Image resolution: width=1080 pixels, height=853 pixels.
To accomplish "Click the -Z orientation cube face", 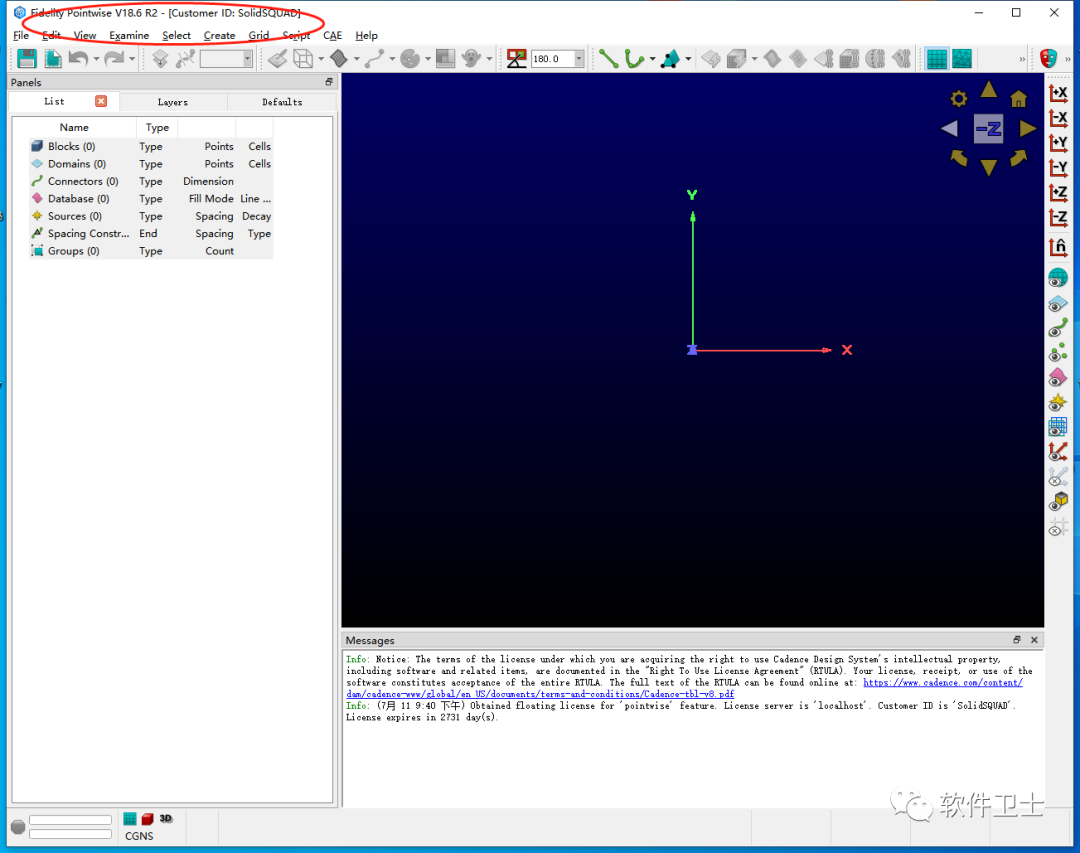I will pos(988,128).
